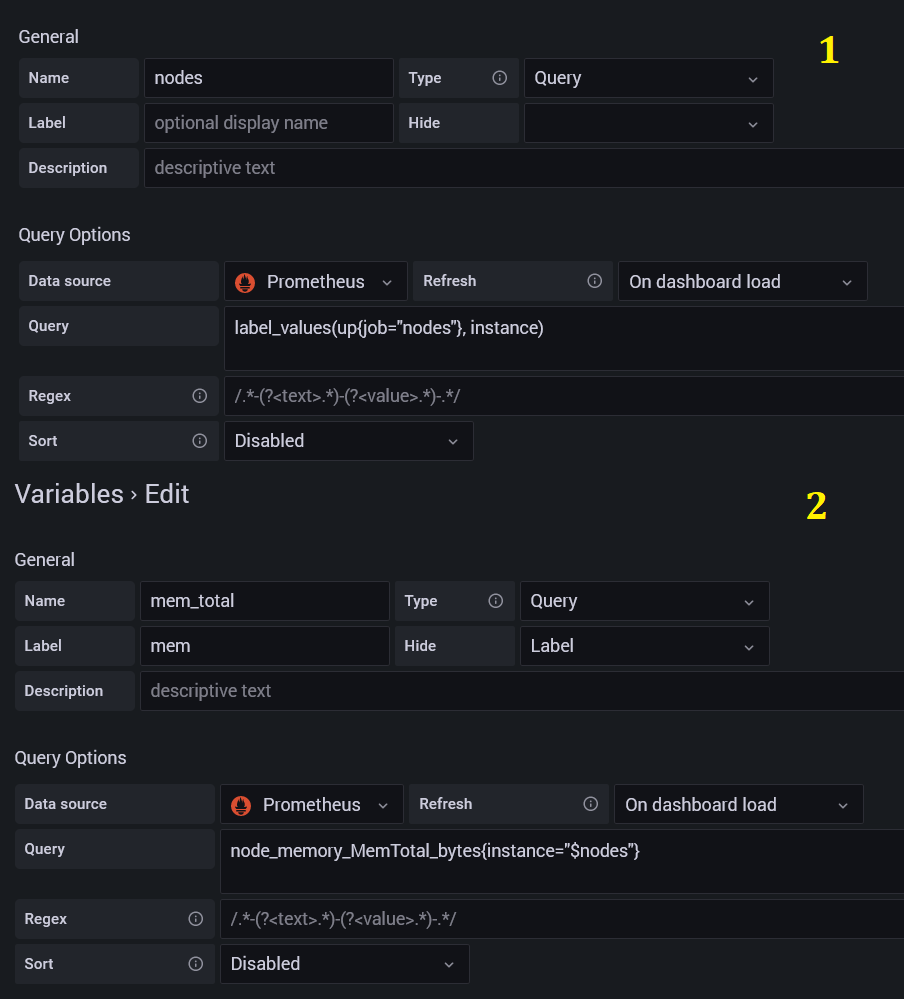Viewport: 904px width, 999px height.
Task: Click the Sort info icon for mem_total variable
Action: point(194,964)
